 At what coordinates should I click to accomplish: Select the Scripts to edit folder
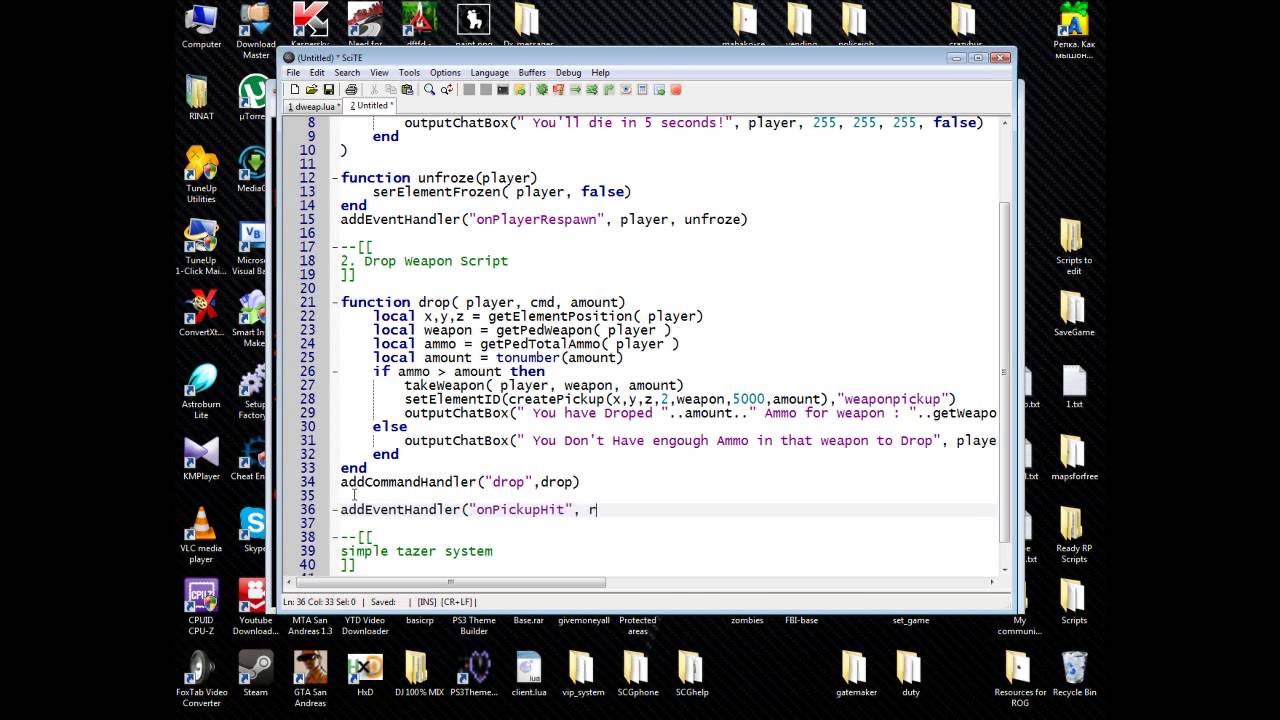point(1074,246)
